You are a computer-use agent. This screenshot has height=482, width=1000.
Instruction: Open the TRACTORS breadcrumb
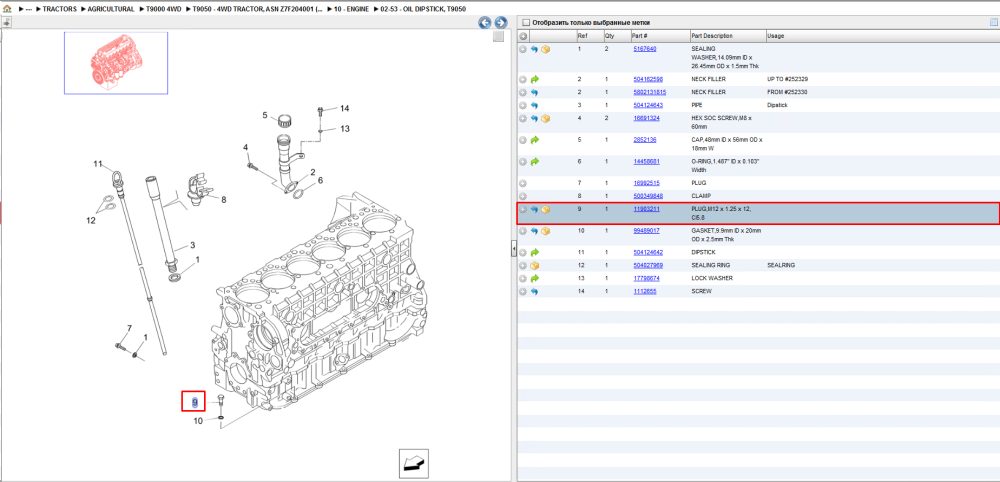click(x=59, y=10)
